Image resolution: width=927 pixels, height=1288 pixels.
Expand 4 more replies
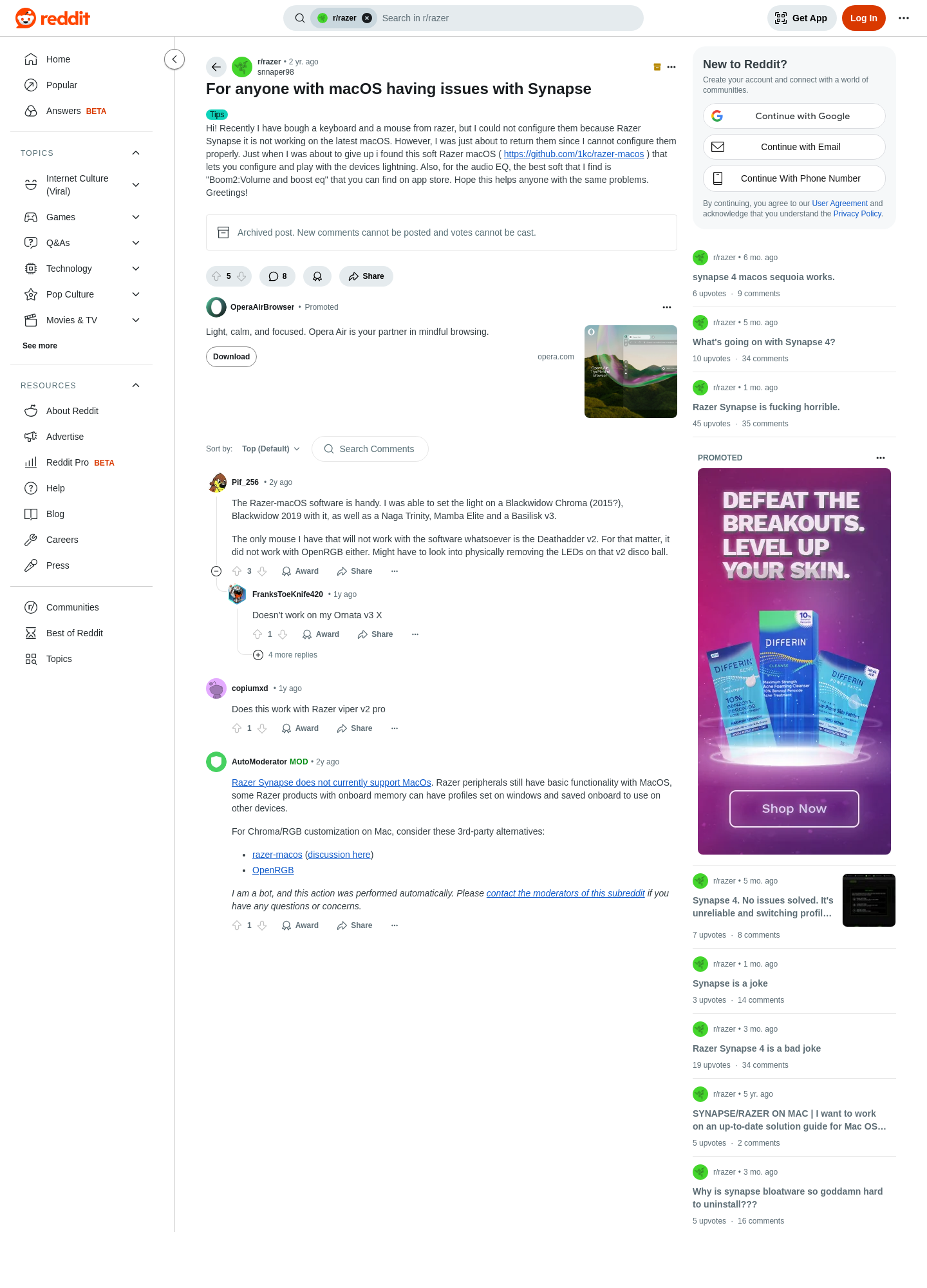tap(285, 655)
